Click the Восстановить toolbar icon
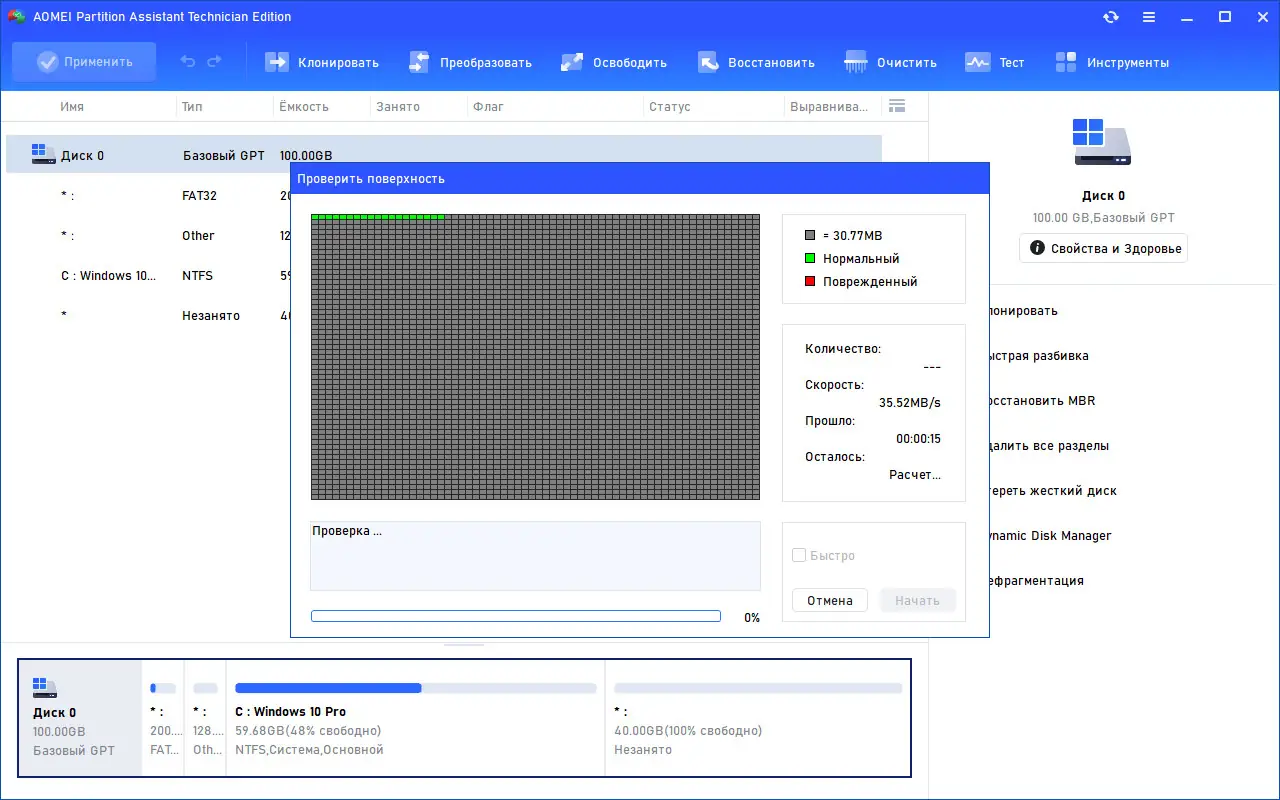1280x800 pixels. pos(757,62)
